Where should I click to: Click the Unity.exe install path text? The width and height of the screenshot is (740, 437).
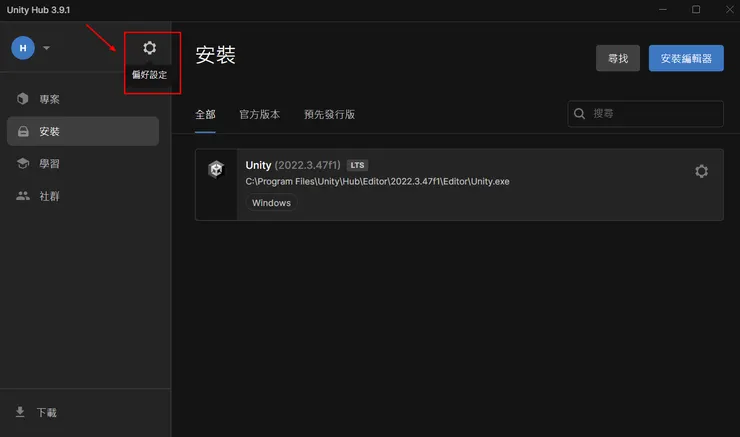click(378, 182)
